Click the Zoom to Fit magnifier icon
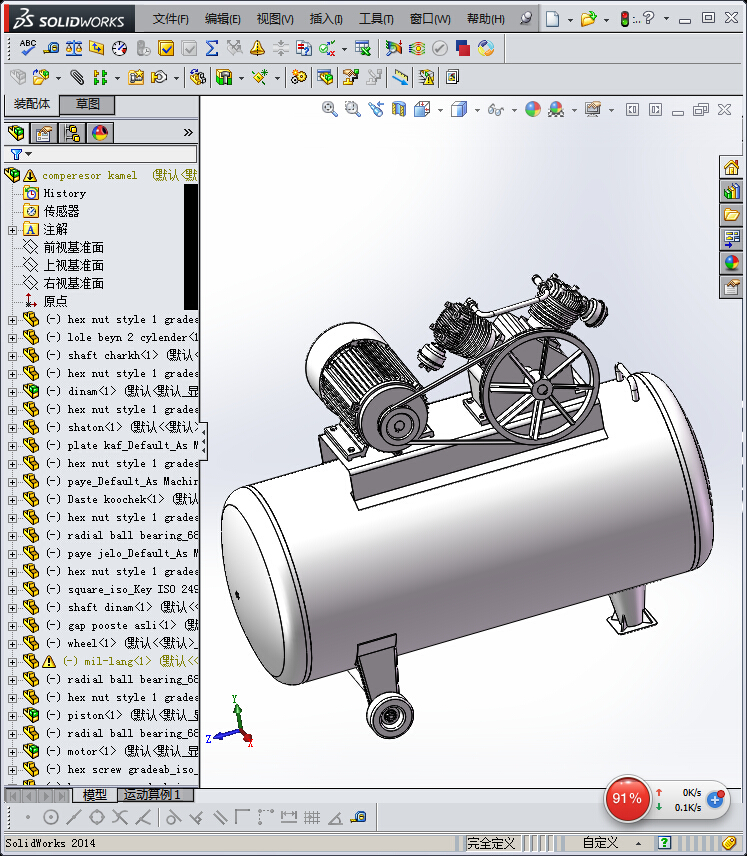 [x=329, y=109]
